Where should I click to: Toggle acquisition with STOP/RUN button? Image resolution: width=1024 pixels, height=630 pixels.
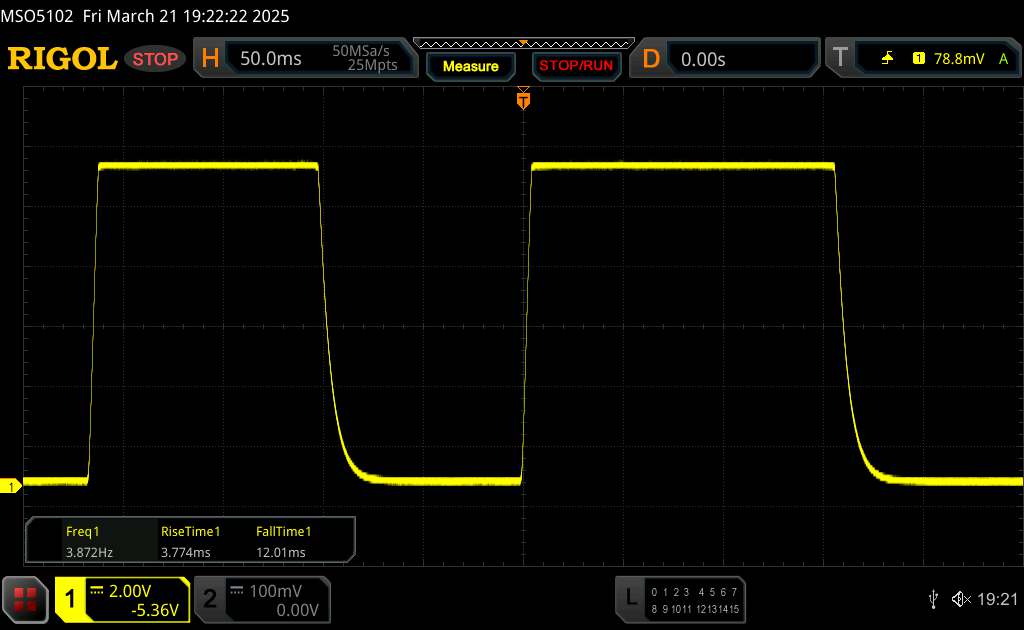pos(576,66)
